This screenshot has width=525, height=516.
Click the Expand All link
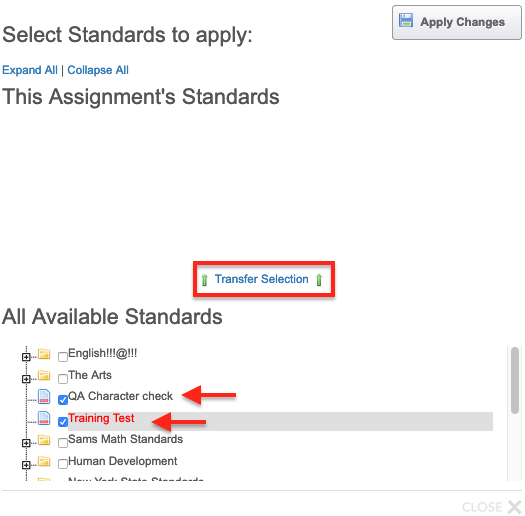30,70
